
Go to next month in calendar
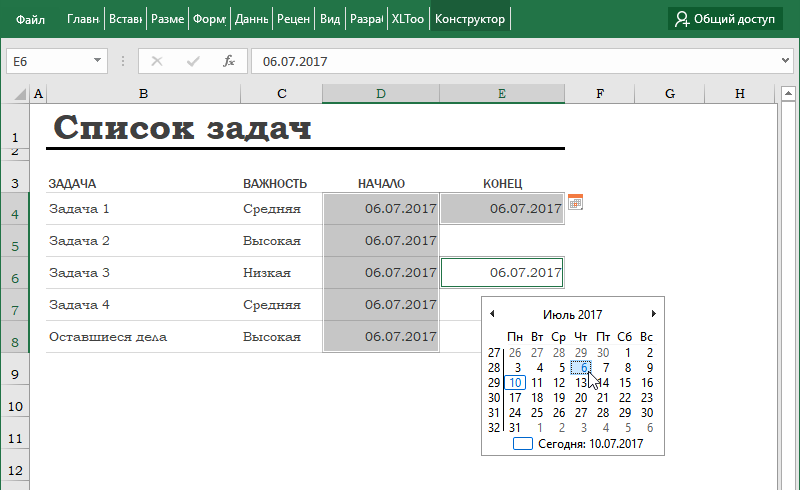click(x=654, y=314)
